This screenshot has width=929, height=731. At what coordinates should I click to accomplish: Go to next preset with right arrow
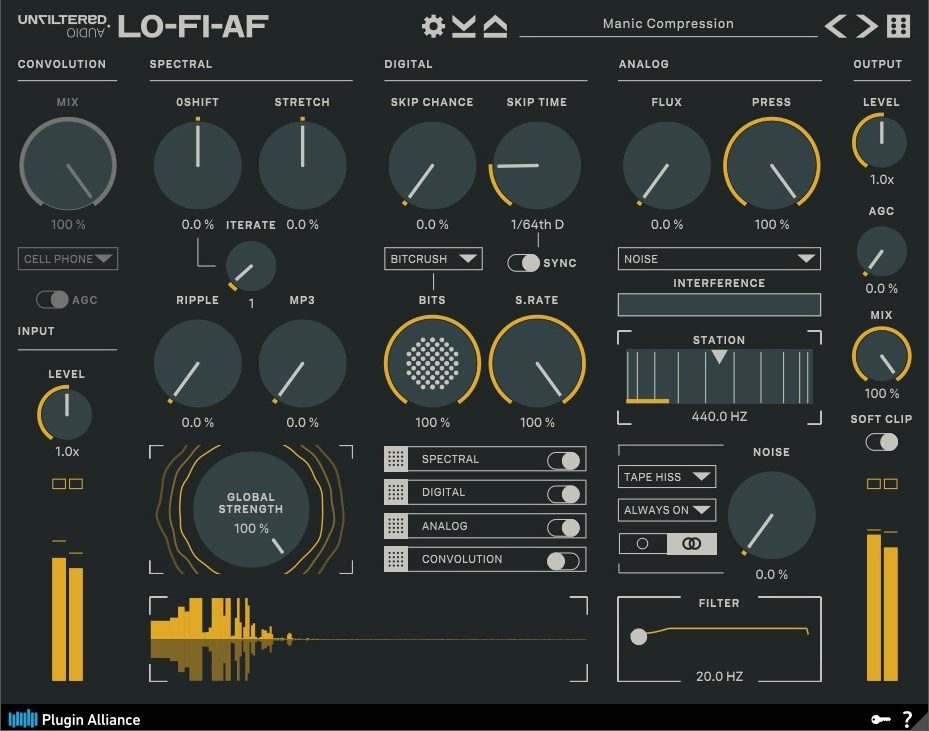tap(867, 26)
